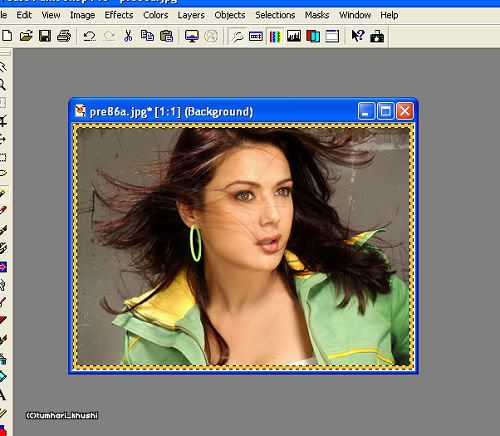The image size is (500, 436).
Task: Start full screen preview with the monitor icon
Action: (192, 36)
